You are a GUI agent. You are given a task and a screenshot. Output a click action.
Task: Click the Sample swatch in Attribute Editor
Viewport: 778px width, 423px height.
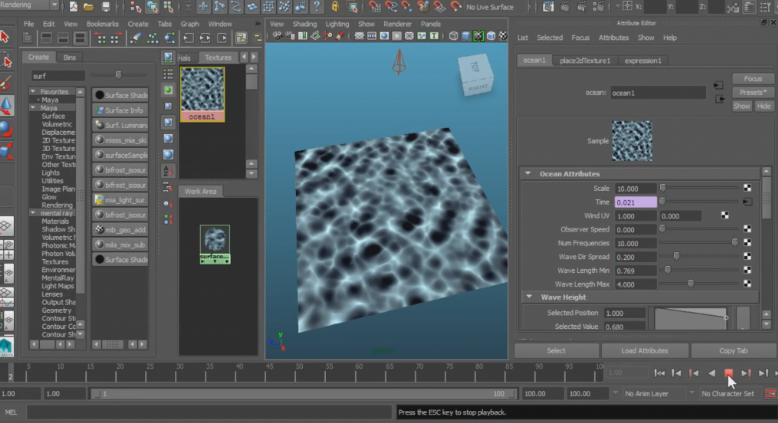pos(632,141)
